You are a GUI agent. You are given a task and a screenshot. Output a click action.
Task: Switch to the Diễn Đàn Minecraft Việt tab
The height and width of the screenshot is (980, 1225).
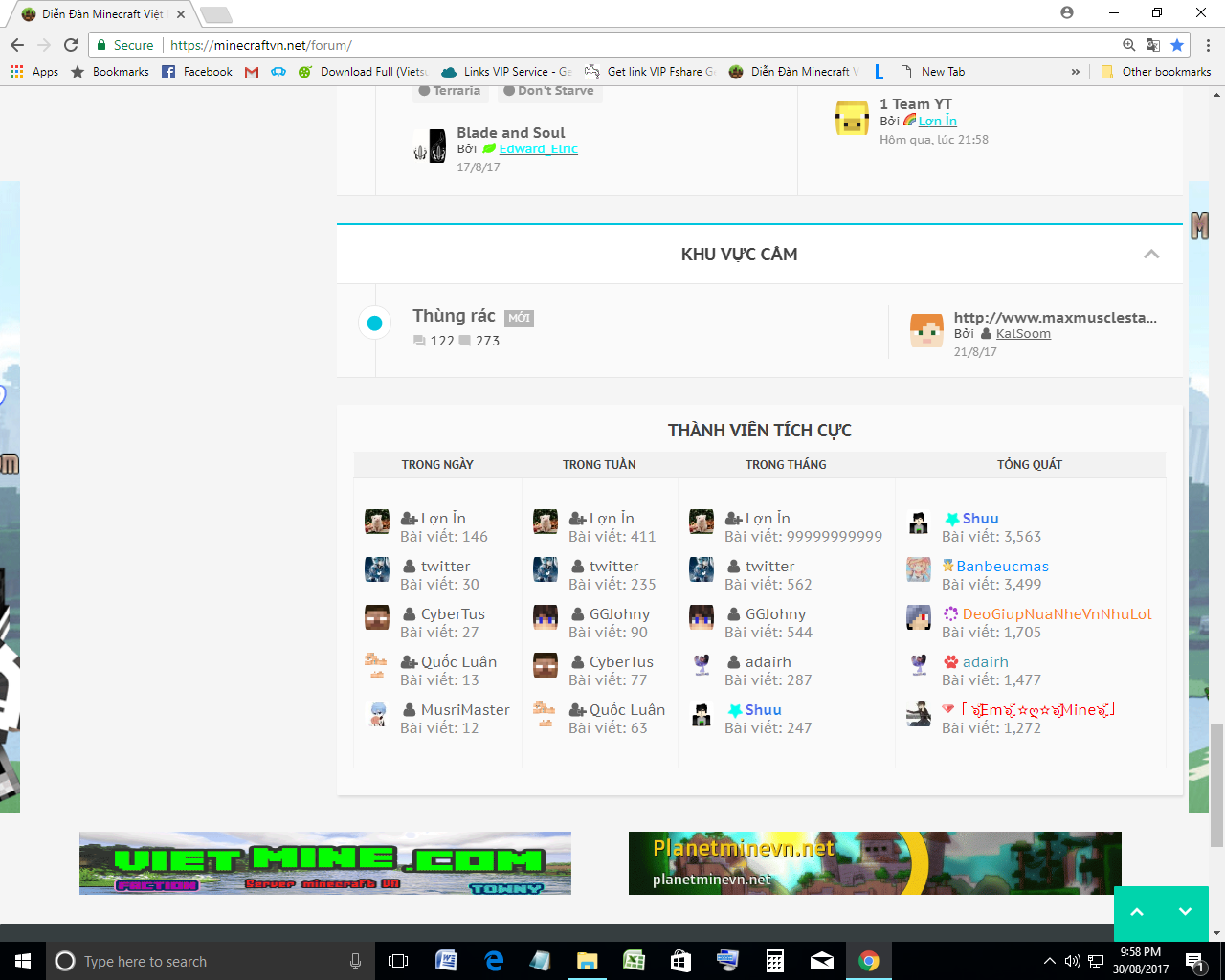[x=102, y=14]
